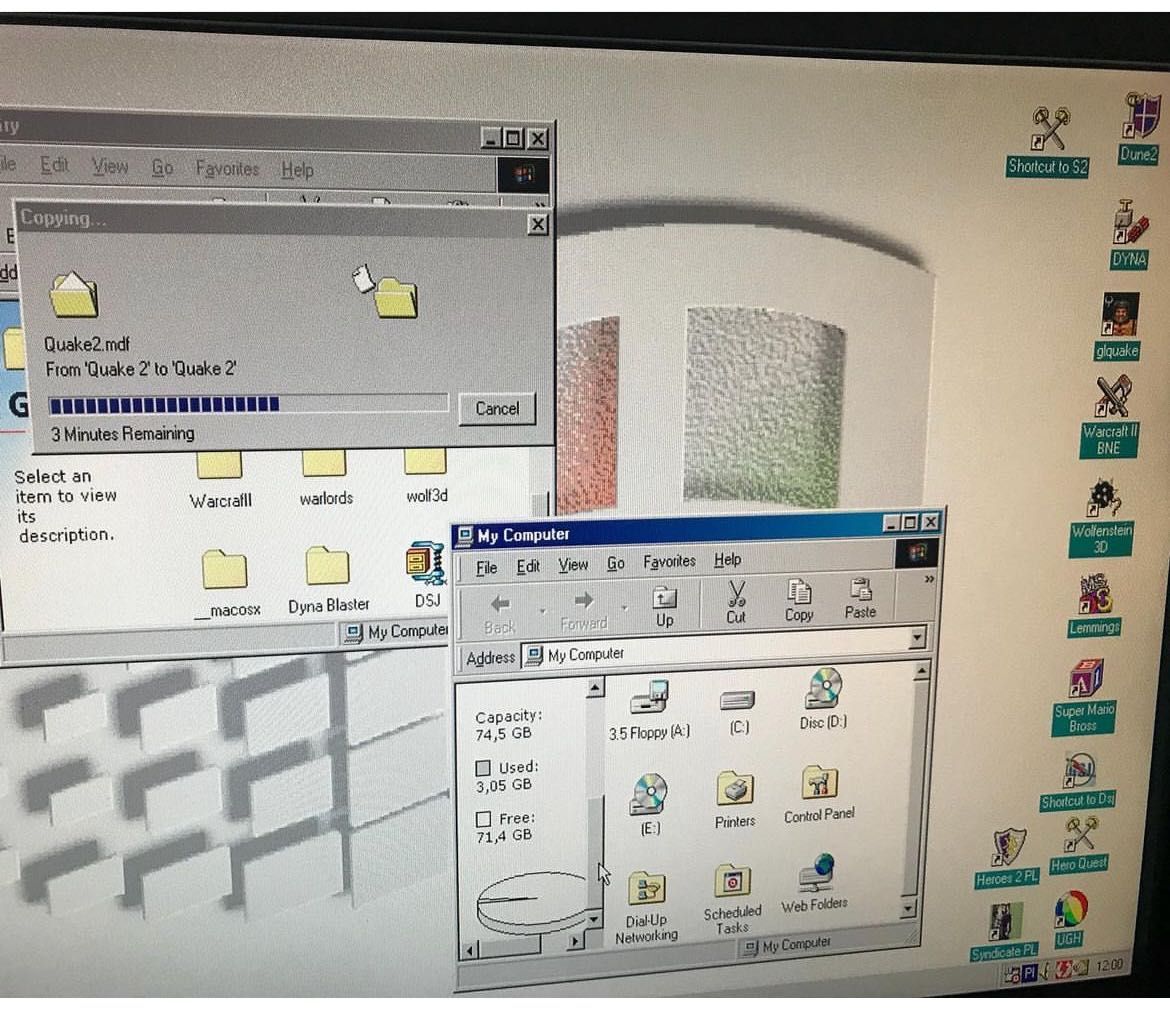Open the glquake desktop icon
Image resolution: width=1170 pixels, height=1016 pixels.
pos(1118,327)
